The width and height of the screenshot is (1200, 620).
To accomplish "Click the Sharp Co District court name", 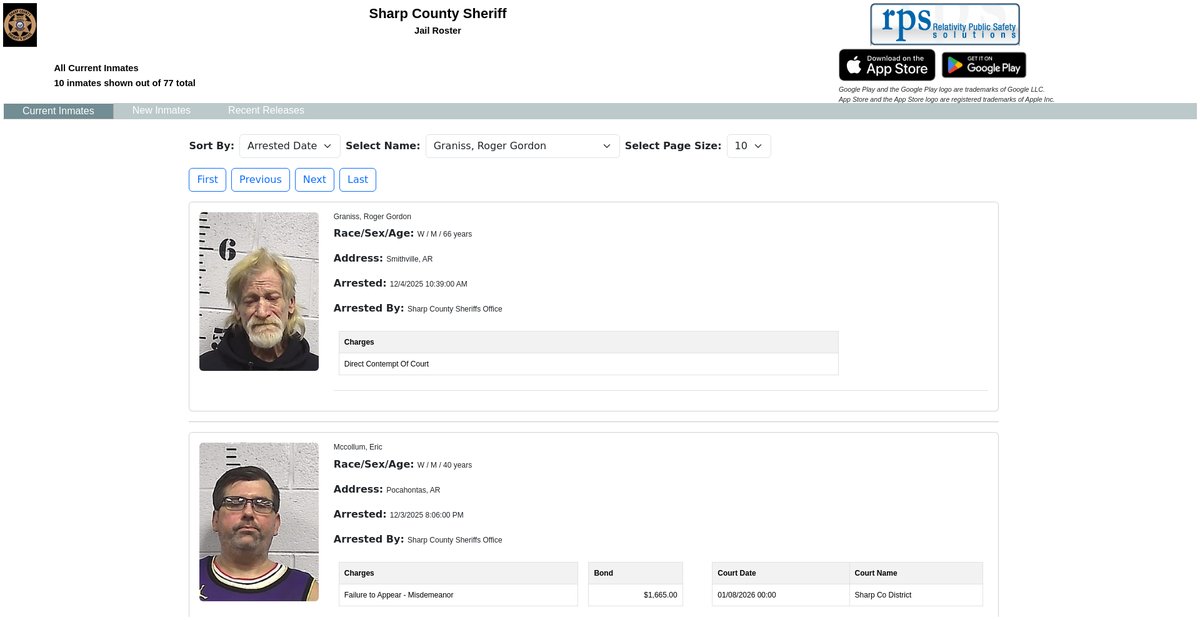I will pyautogui.click(x=883, y=595).
